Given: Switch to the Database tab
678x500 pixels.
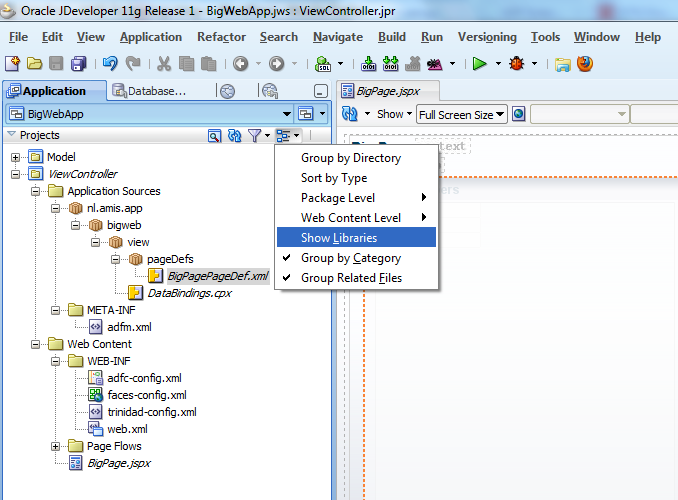Looking at the screenshot, I should pyautogui.click(x=152, y=91).
